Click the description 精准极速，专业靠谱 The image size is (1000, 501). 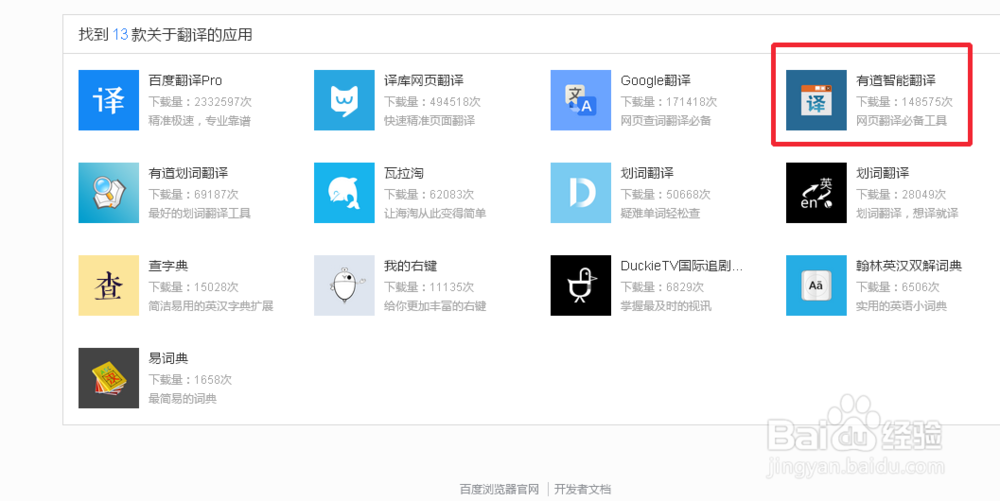coord(200,120)
